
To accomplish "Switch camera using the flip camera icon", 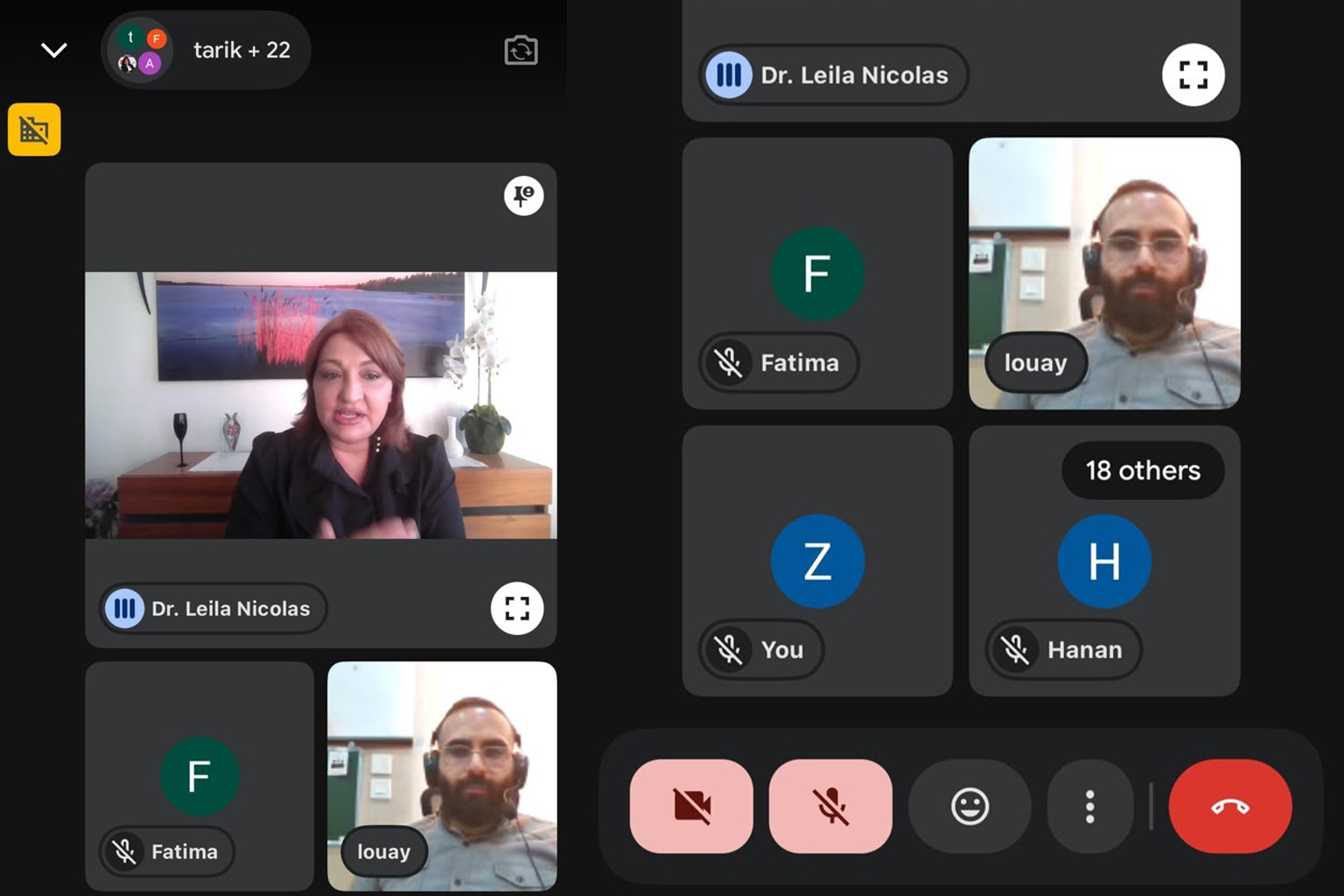I will (x=521, y=50).
